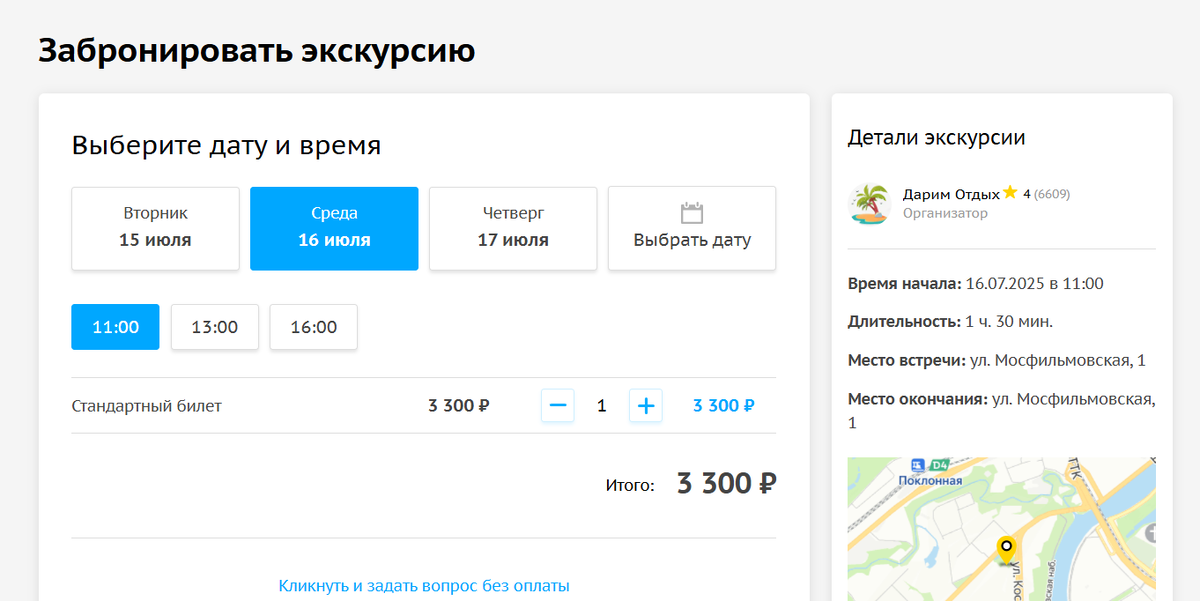
Task: Click the Дарим Отдых organizer avatar
Action: tap(869, 203)
